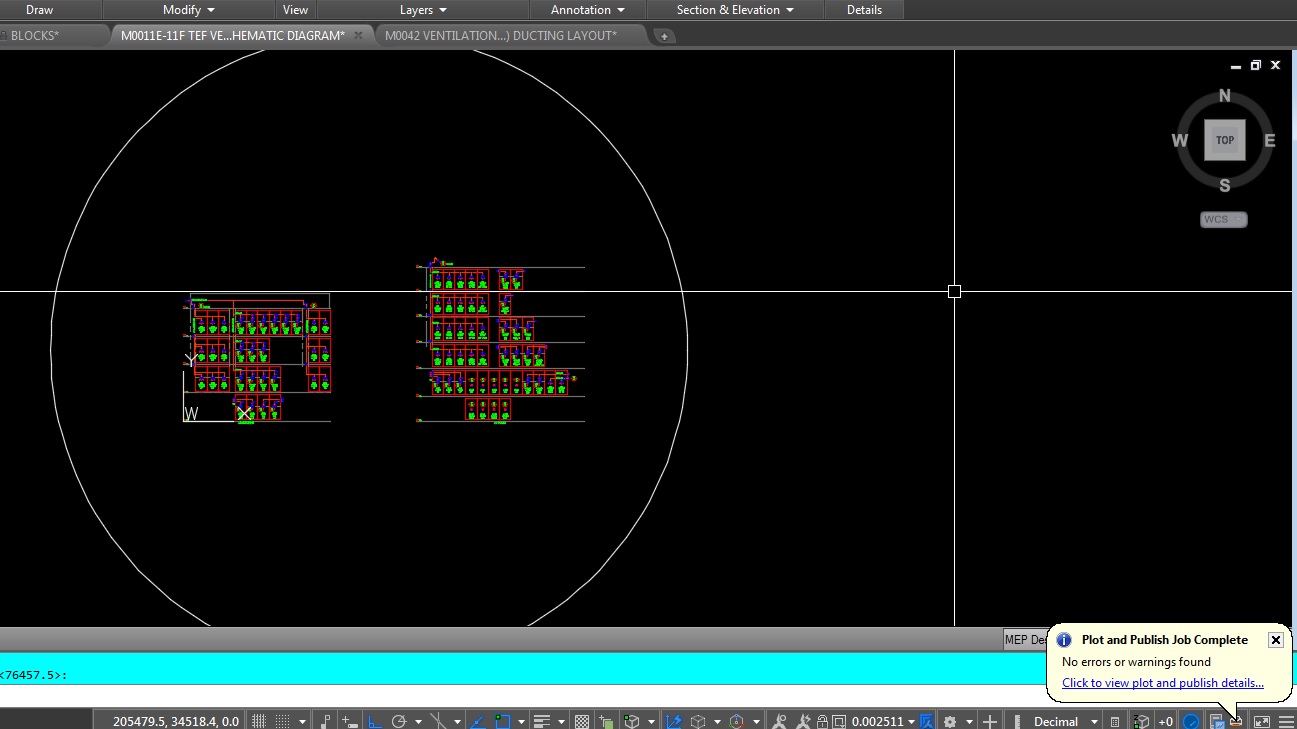Toggle the snap to drawing grid icon

[280, 720]
